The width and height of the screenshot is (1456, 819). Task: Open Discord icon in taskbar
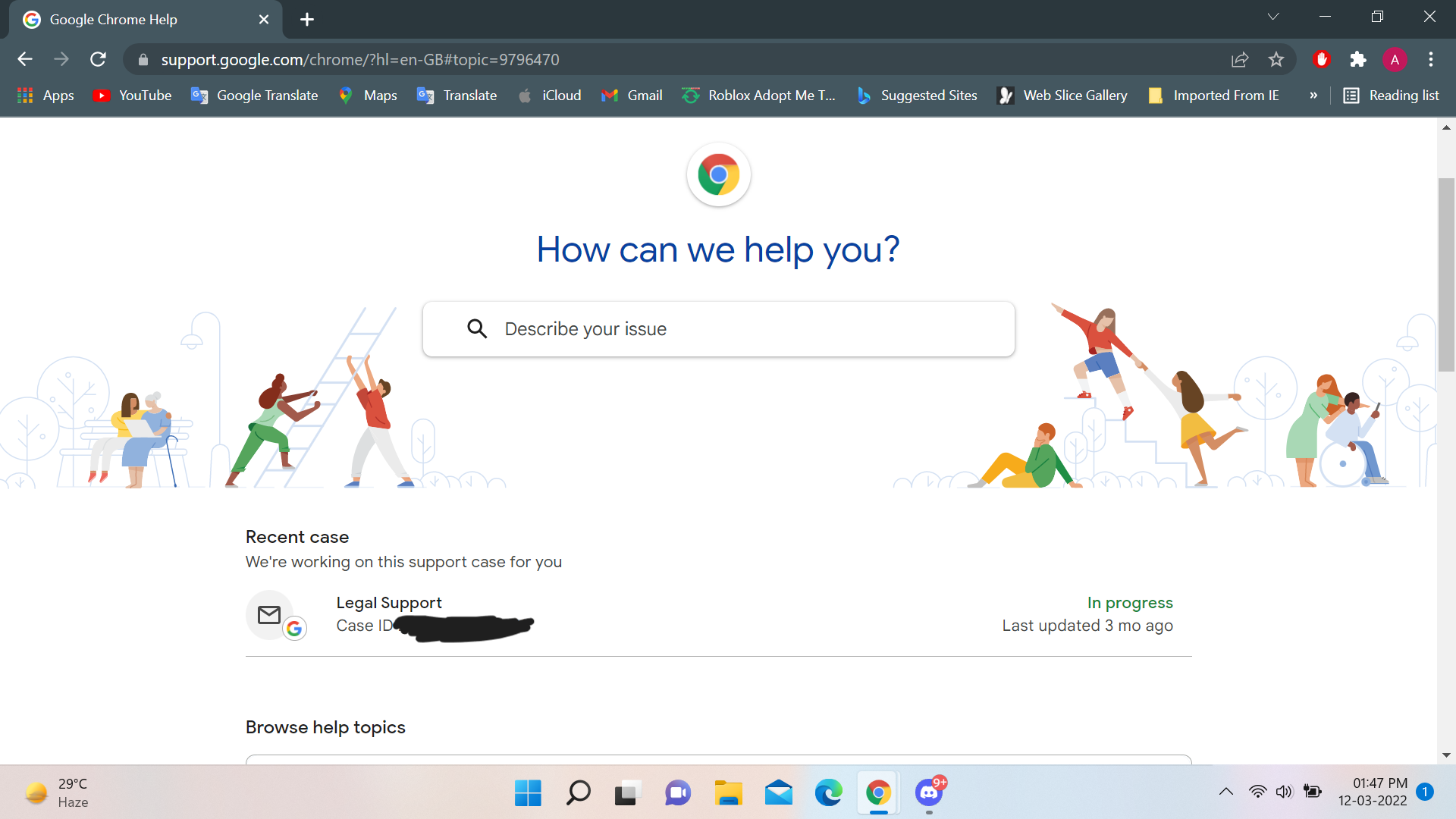928,793
